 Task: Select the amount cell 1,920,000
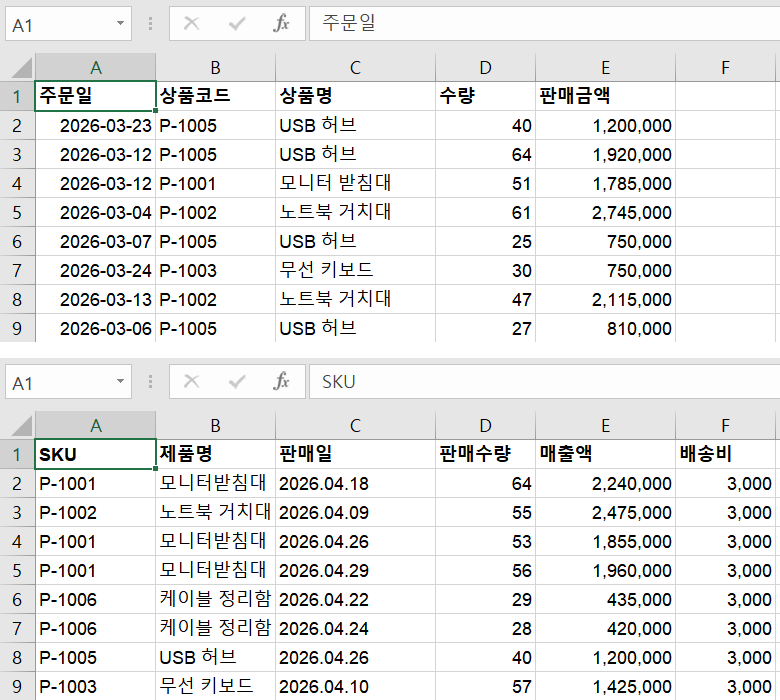click(x=605, y=154)
